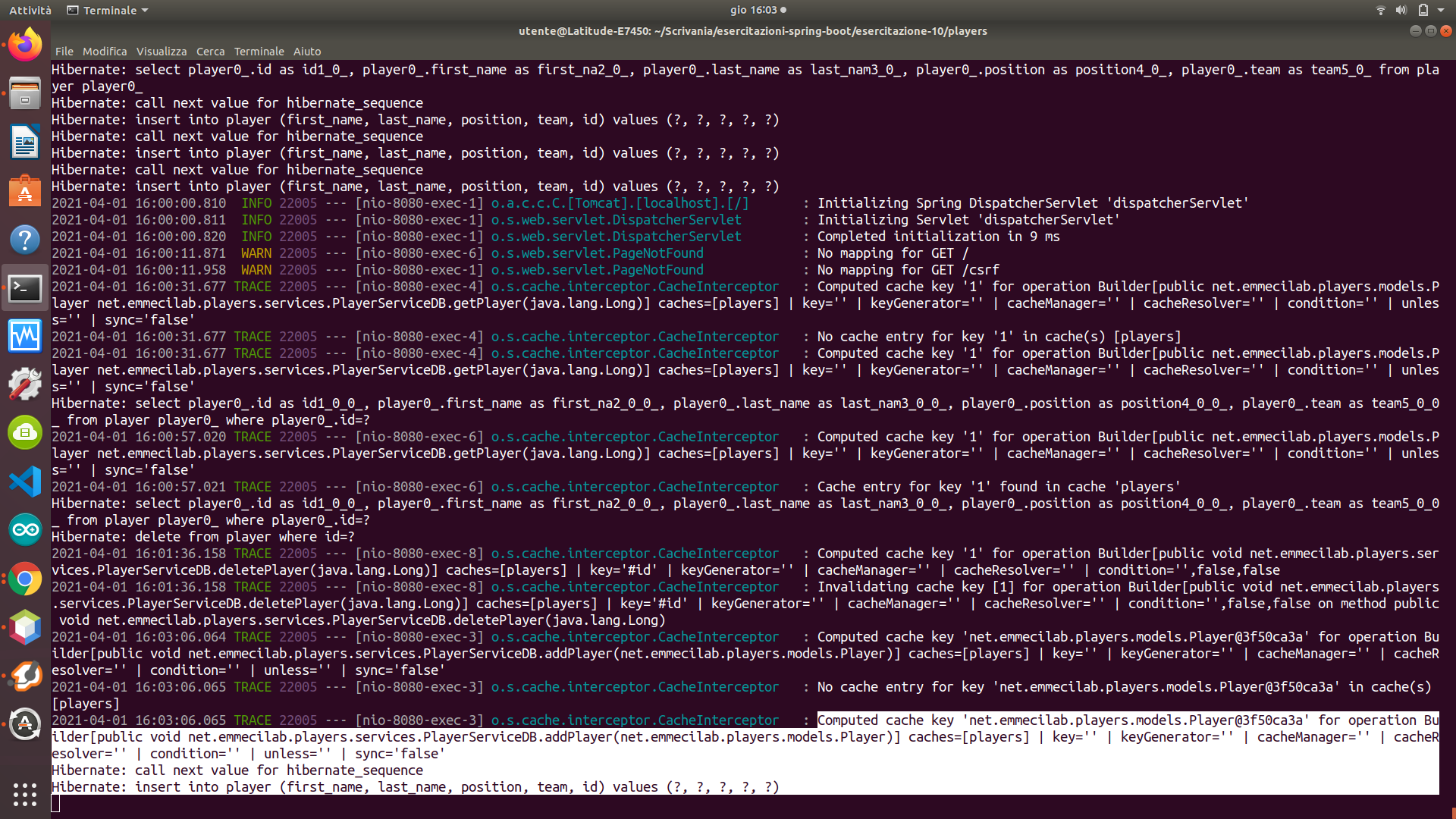Open the Modifica menu
The width and height of the screenshot is (1456, 819).
click(105, 52)
